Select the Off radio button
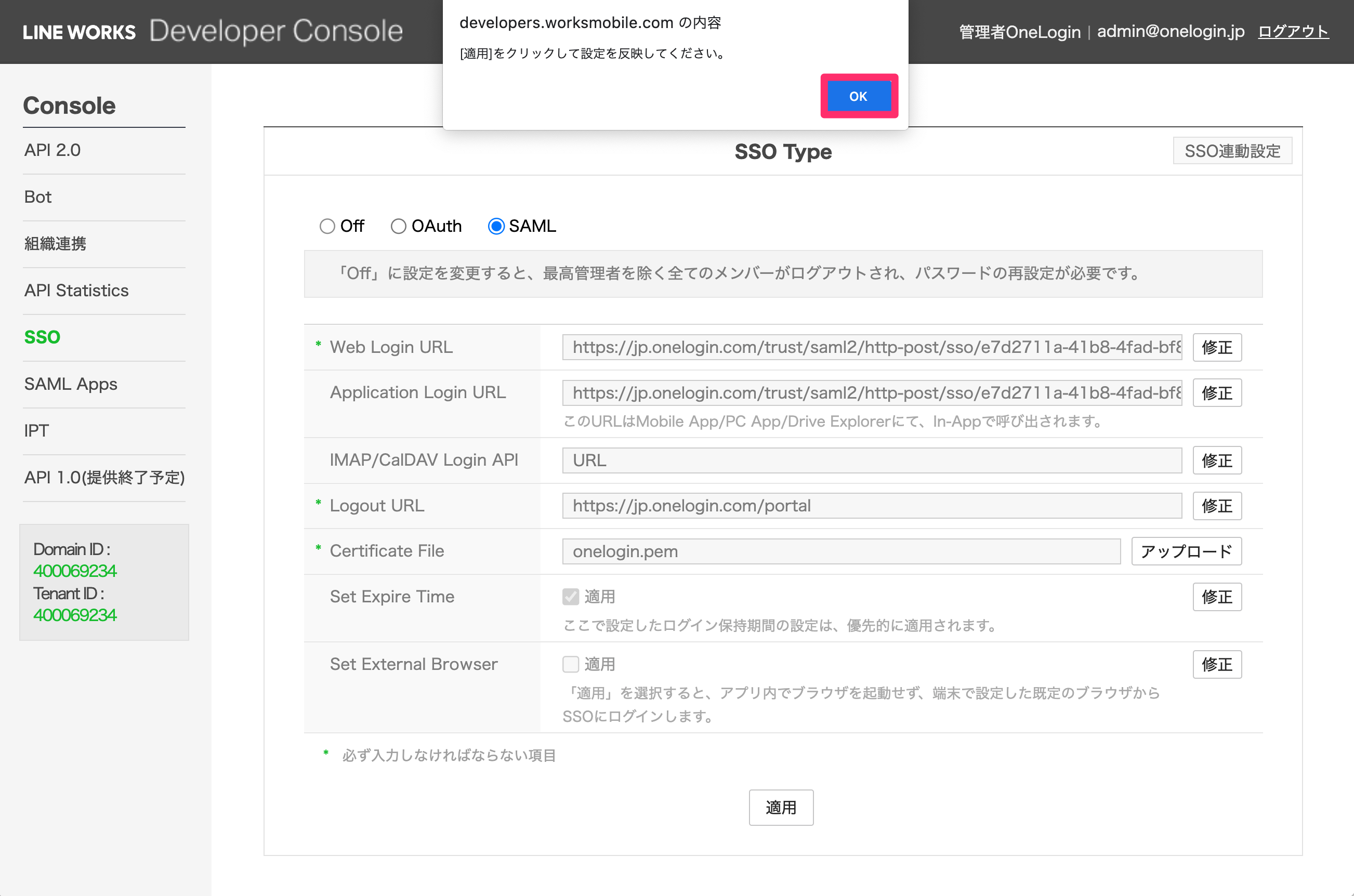The width and height of the screenshot is (1354, 896). point(327,226)
